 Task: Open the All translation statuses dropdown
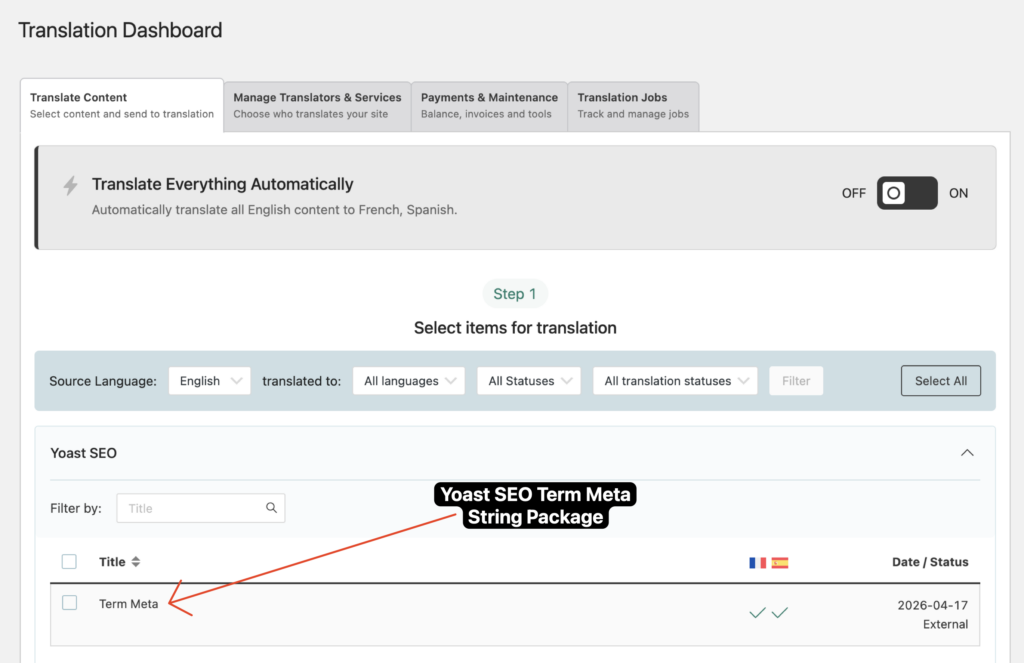pyautogui.click(x=675, y=381)
